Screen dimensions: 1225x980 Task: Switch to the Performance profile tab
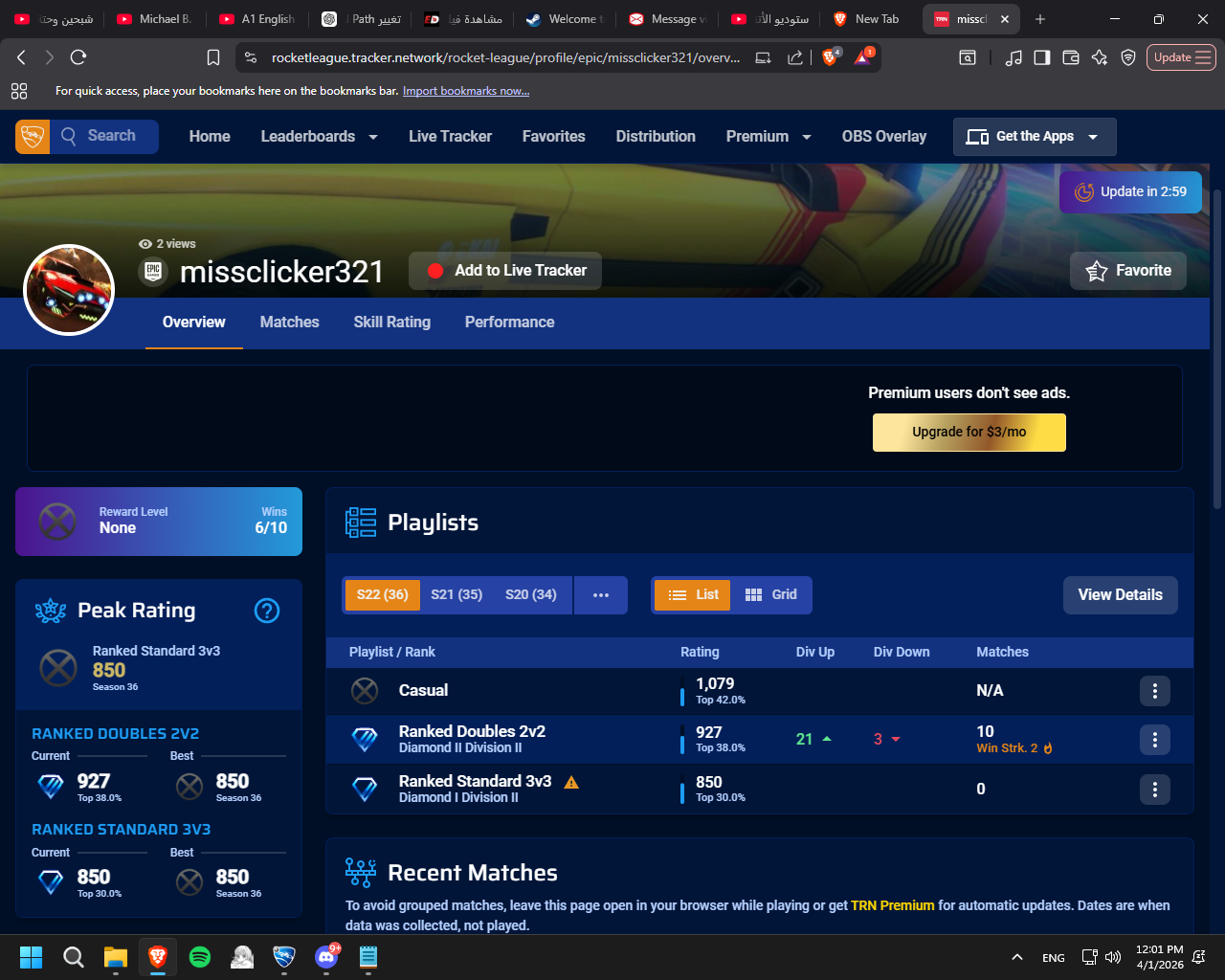(x=510, y=323)
